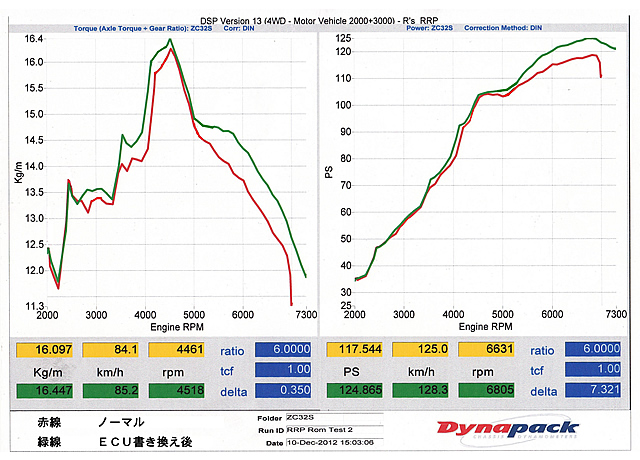Select green torque value 16.447

44,391
